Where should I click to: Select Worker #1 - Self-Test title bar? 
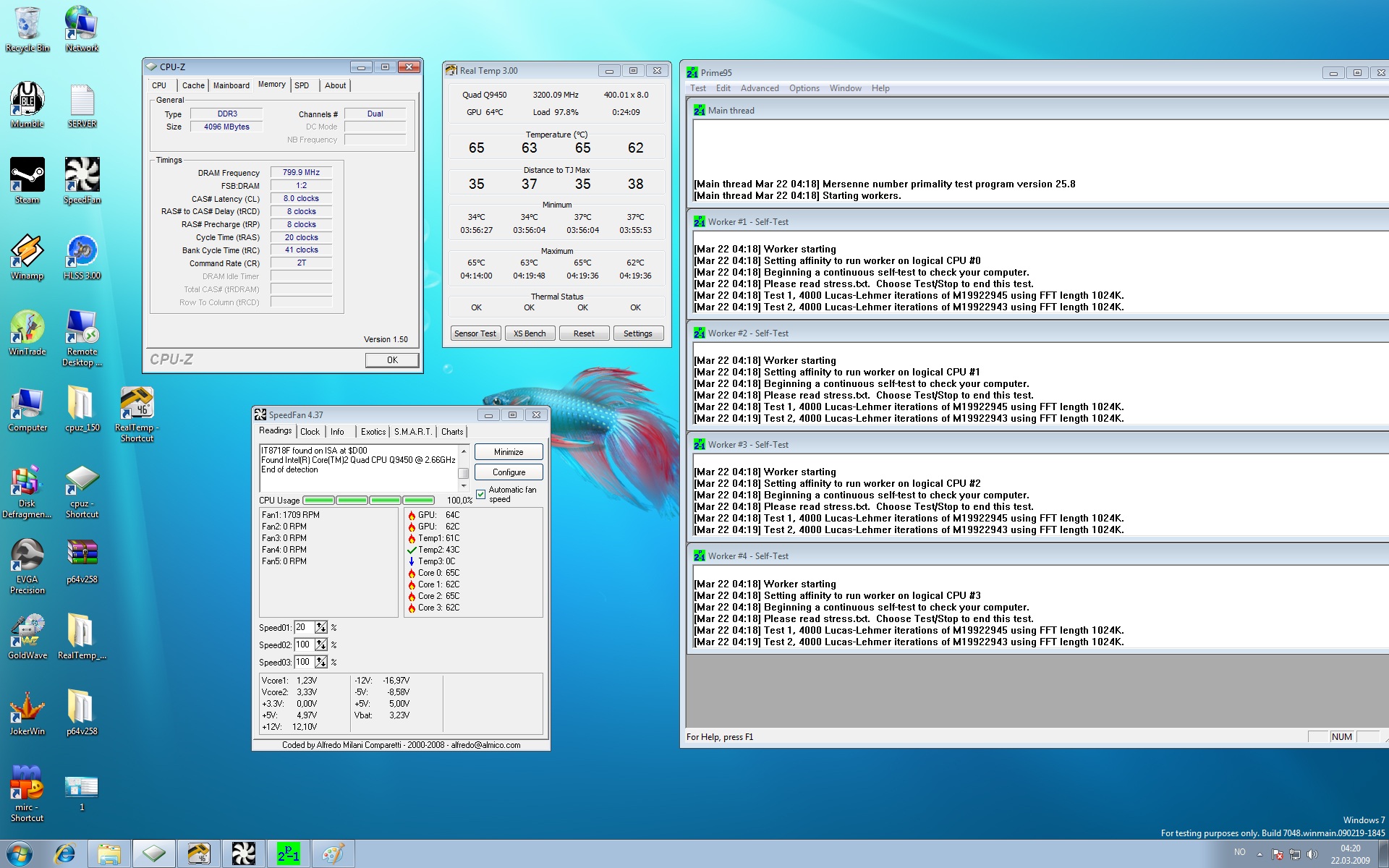pyautogui.click(x=1038, y=222)
